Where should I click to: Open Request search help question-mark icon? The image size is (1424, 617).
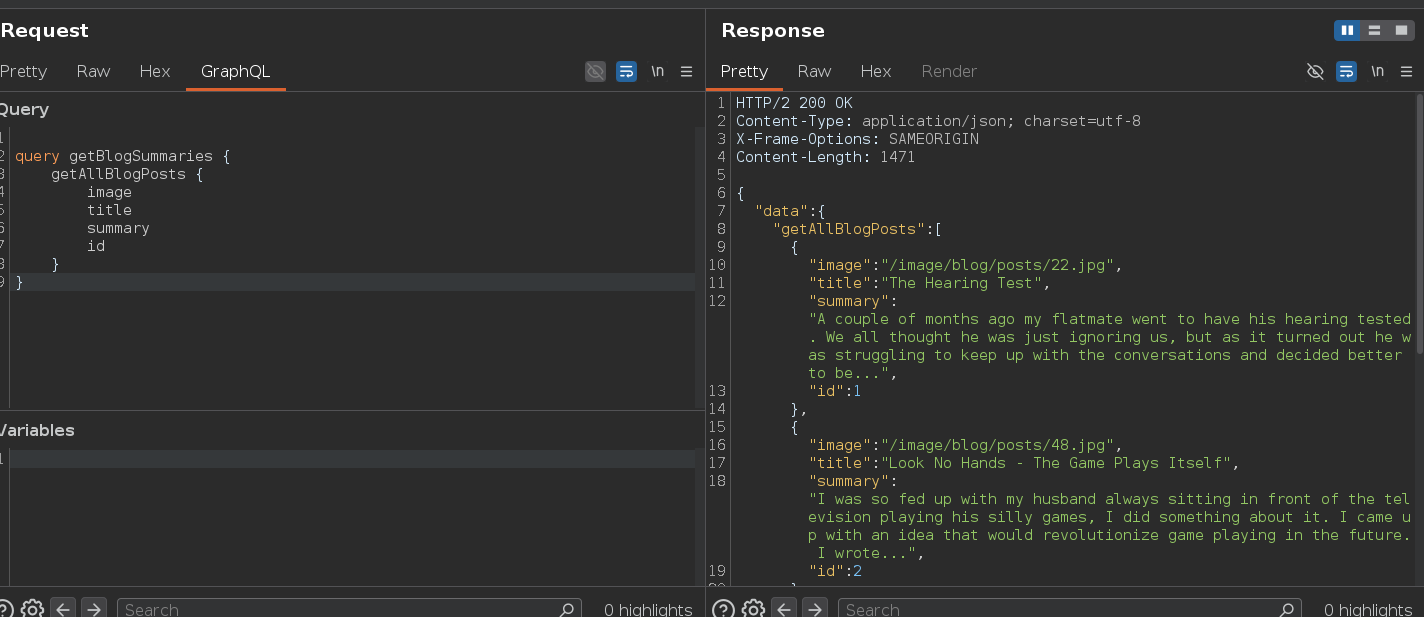5,609
